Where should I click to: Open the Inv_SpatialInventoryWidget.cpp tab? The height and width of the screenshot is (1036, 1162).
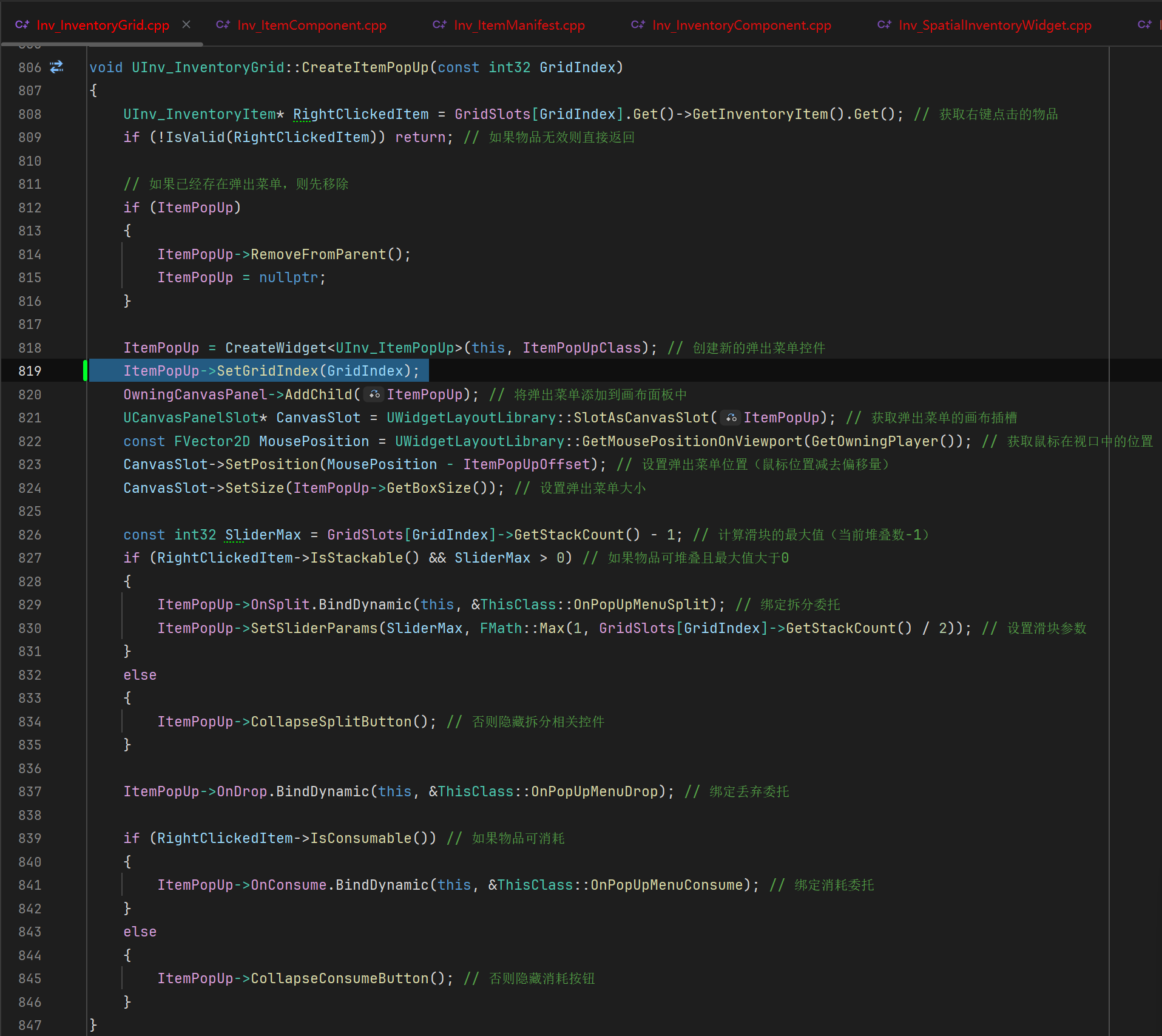click(995, 25)
